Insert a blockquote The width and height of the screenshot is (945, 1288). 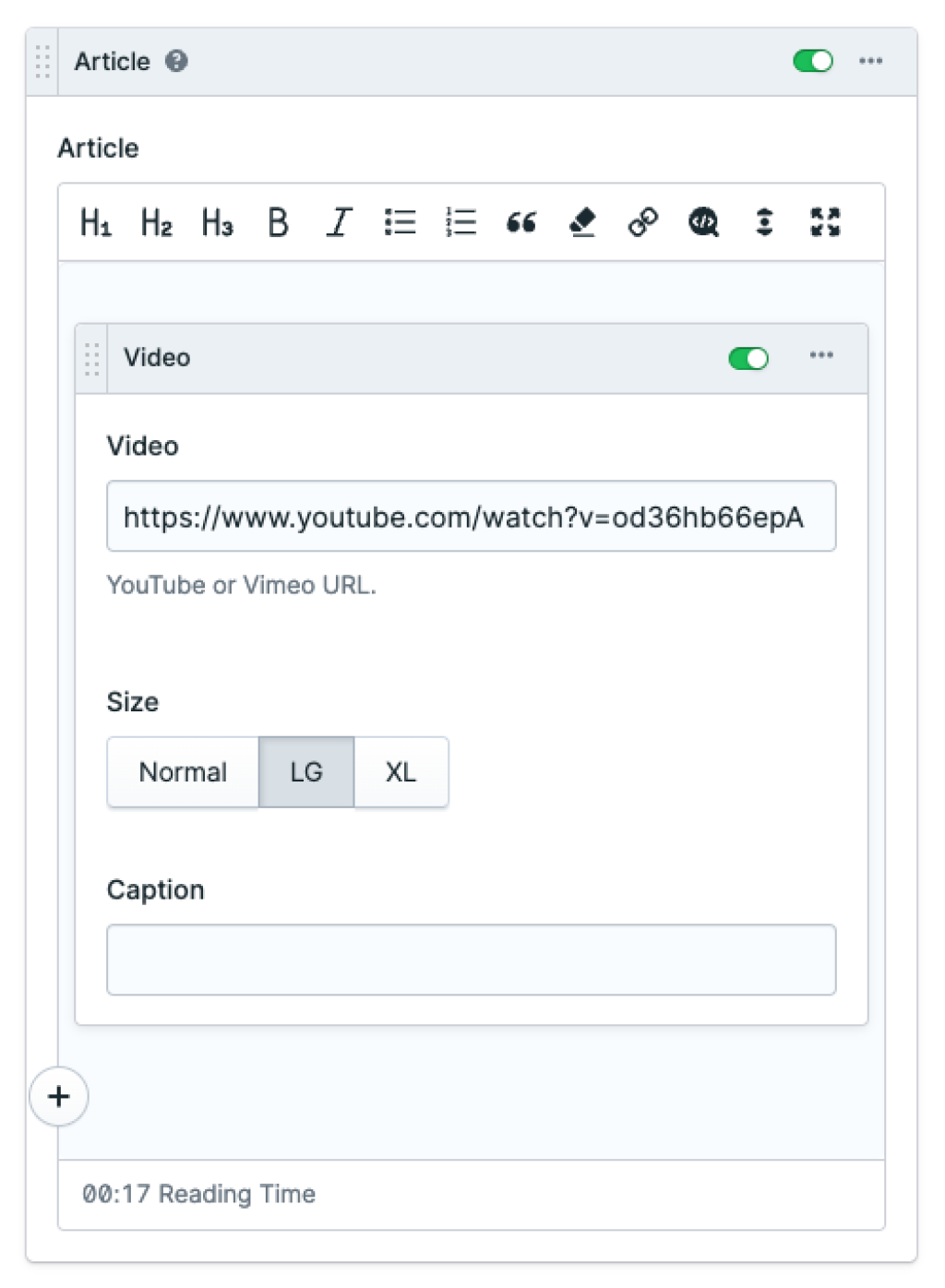(x=520, y=221)
